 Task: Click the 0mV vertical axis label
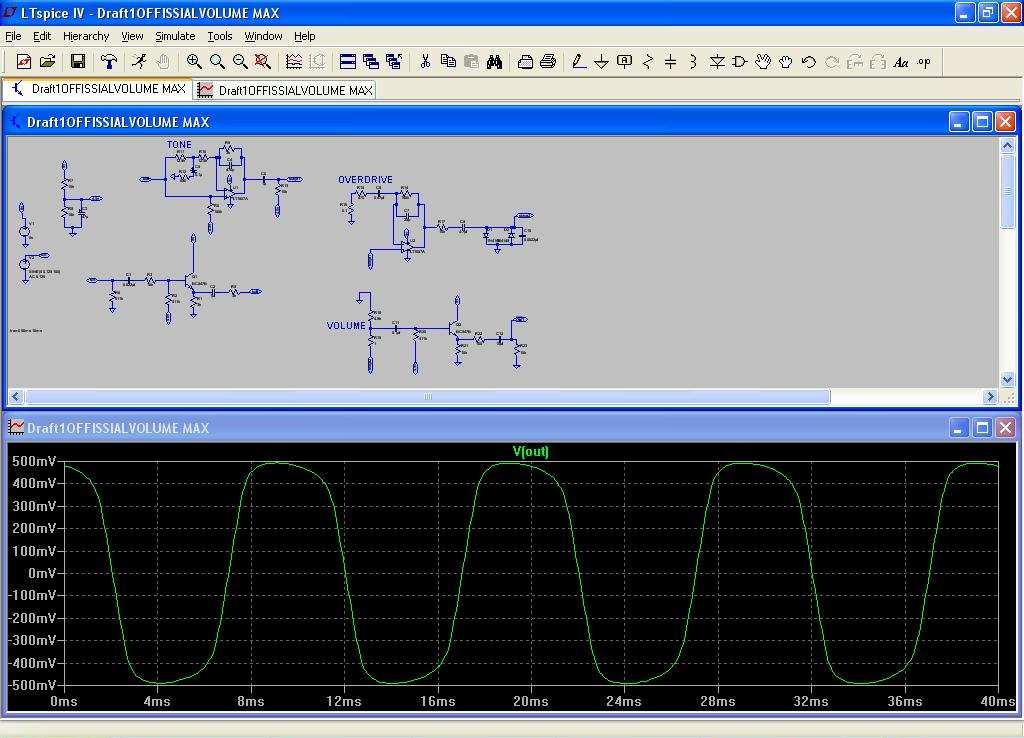click(42, 573)
